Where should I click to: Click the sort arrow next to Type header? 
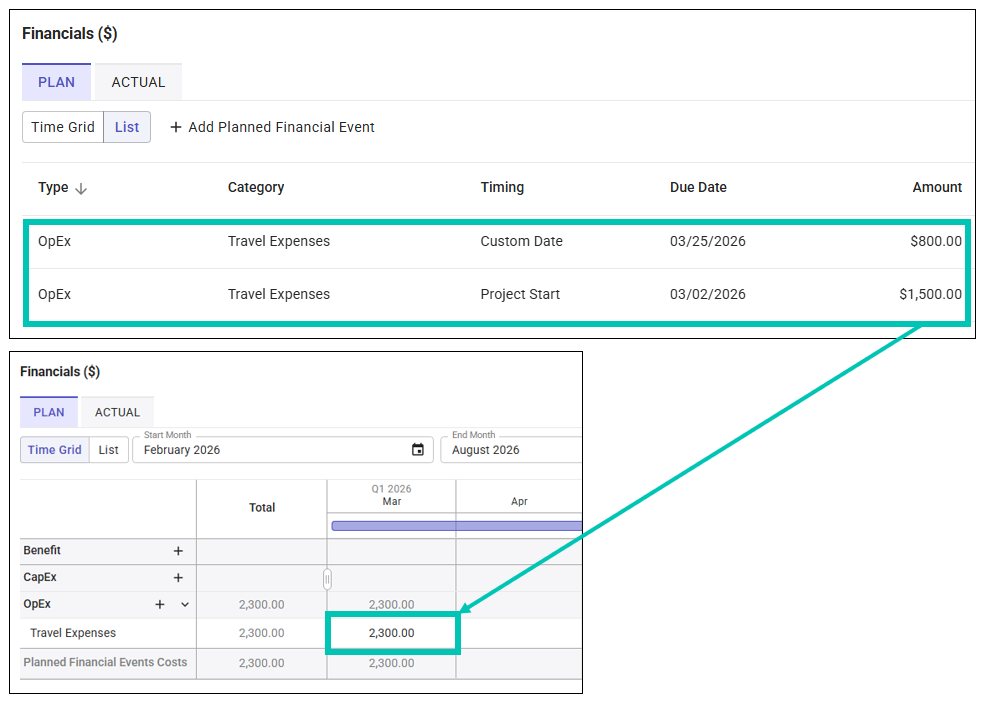pos(82,188)
